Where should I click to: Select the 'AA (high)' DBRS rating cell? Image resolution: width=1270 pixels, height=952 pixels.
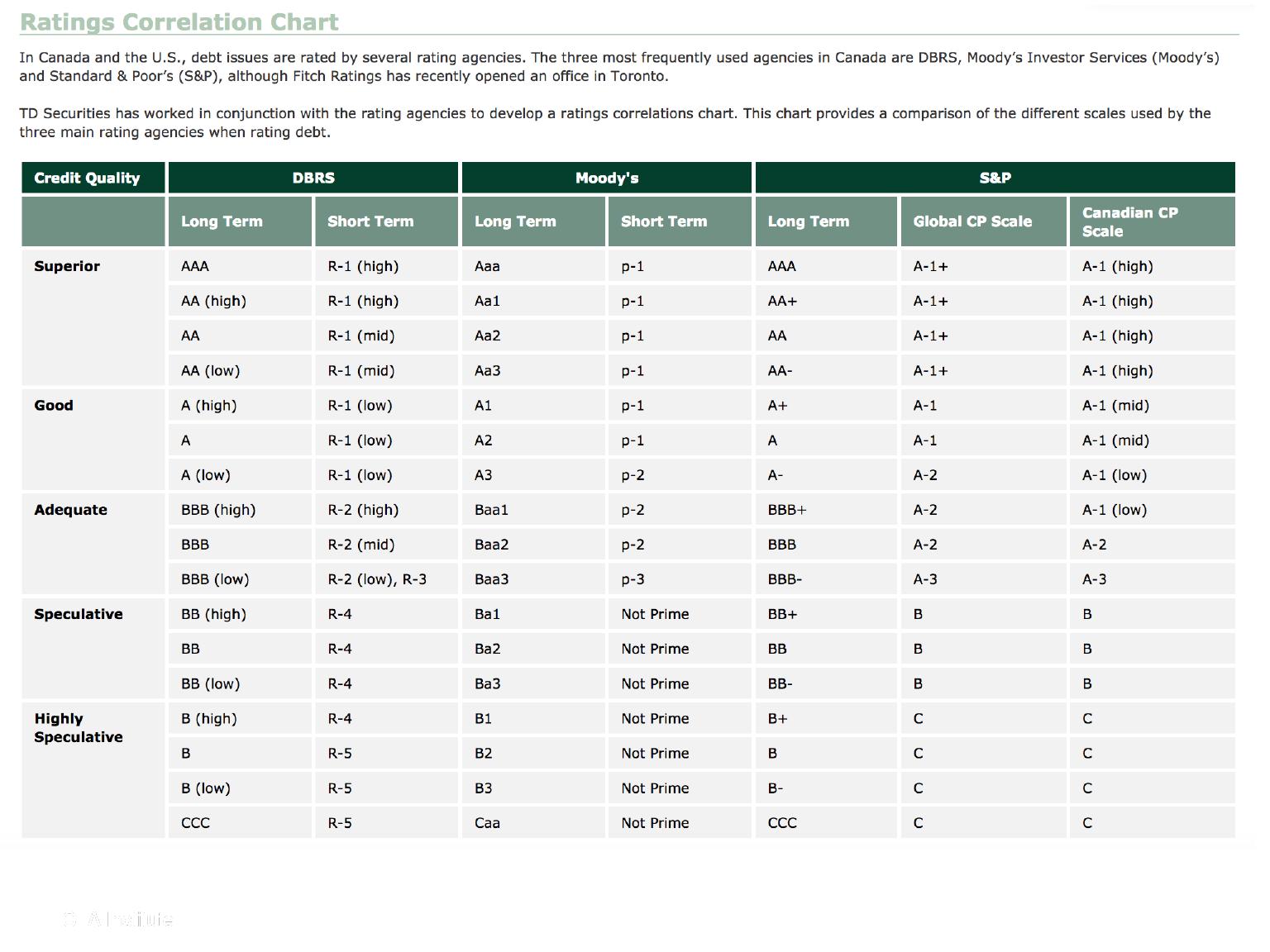pos(240,301)
